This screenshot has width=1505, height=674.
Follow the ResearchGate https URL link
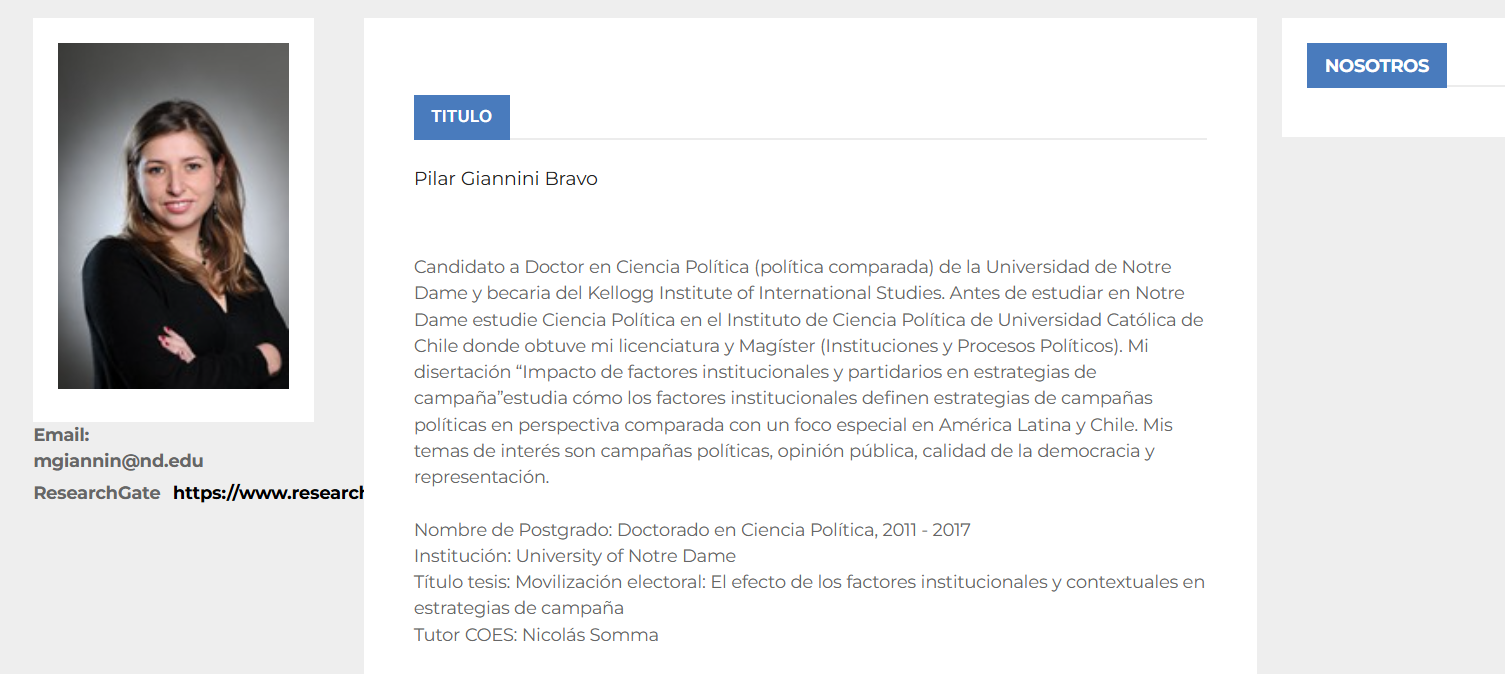(x=268, y=493)
